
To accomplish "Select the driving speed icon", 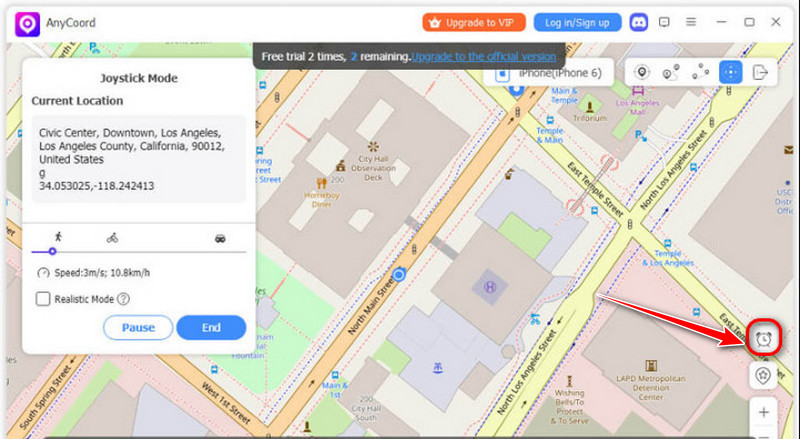I will [220, 238].
